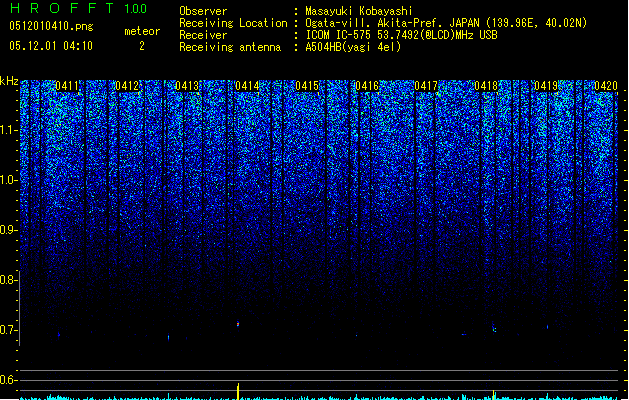
Task: Click the 0413 time marker
Action: click(x=187, y=86)
